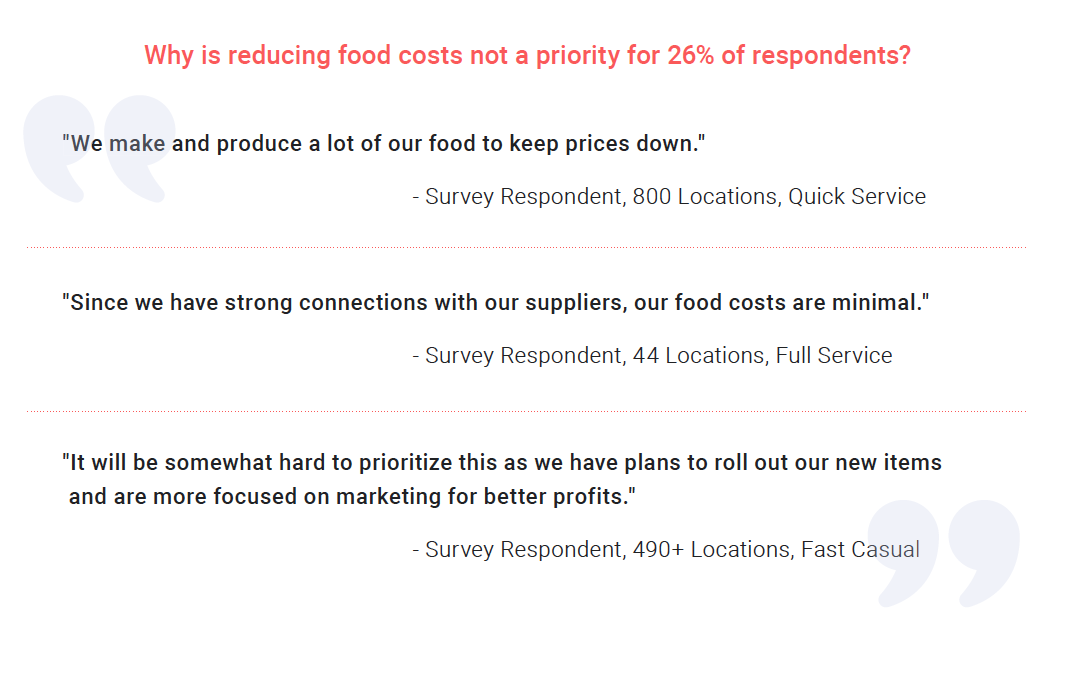The height and width of the screenshot is (677, 1066).
Task: Click the "26%" in the heading
Action: point(690,55)
